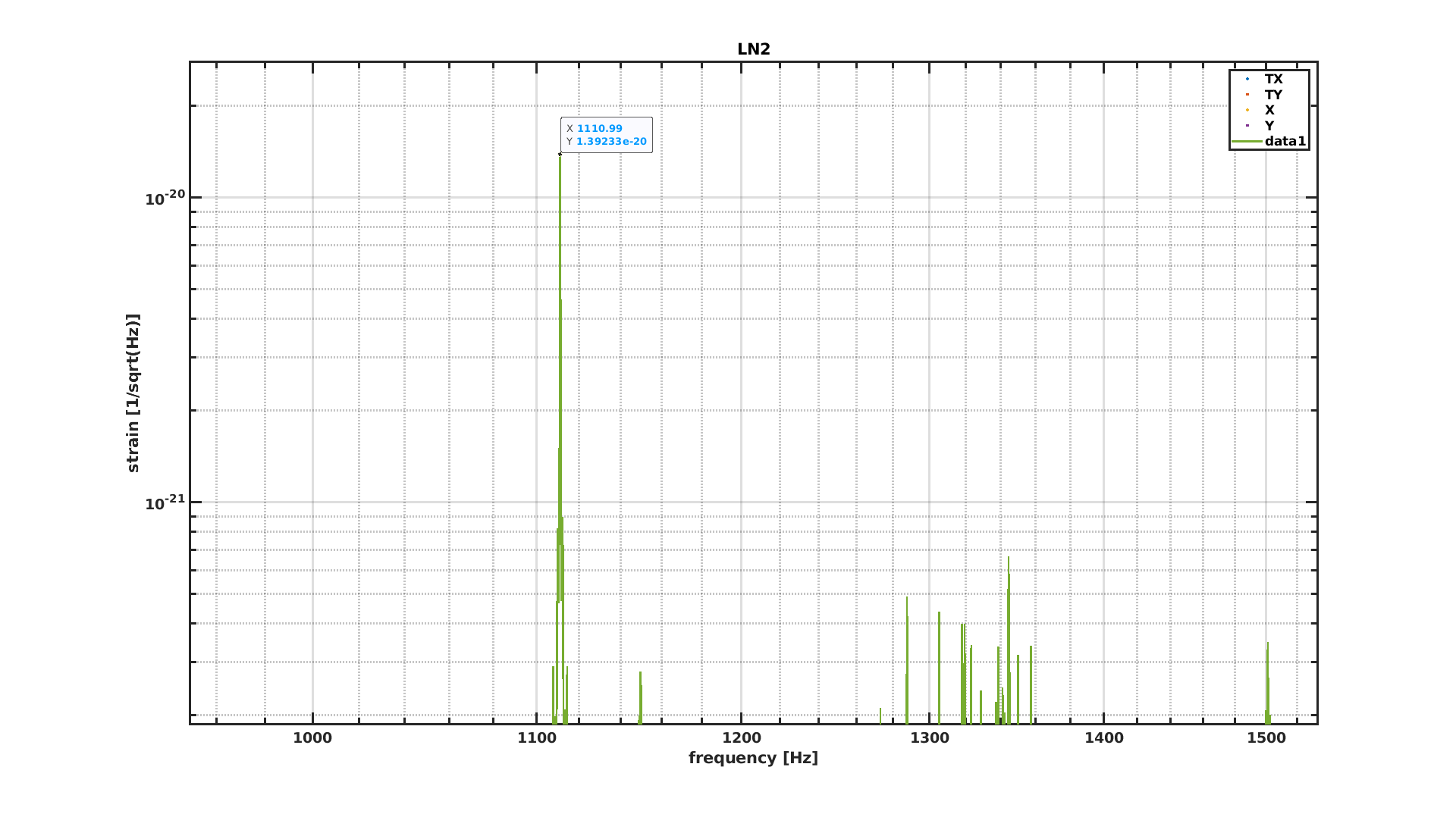Click the 1300 tick label on x-axis
The width and height of the screenshot is (1456, 814).
(930, 738)
